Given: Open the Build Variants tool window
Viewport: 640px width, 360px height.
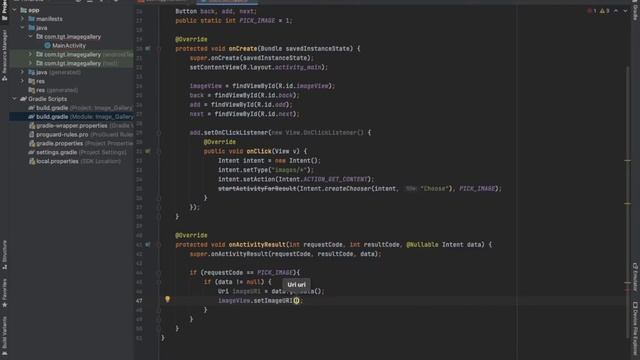Looking at the screenshot, I should coord(4,336).
